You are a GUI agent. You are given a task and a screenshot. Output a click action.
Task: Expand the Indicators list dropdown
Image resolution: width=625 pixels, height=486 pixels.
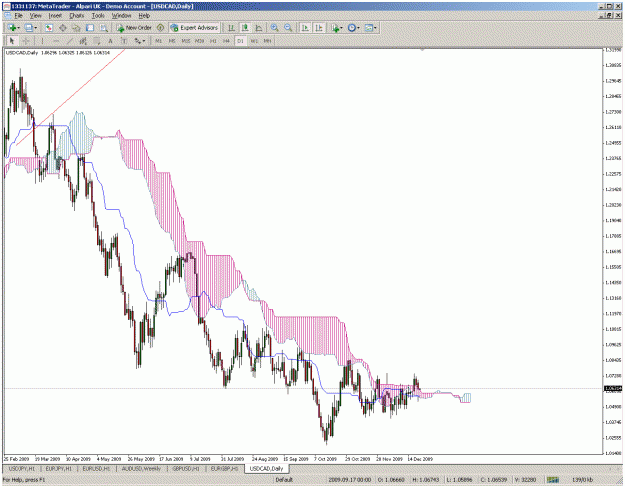click(341, 28)
